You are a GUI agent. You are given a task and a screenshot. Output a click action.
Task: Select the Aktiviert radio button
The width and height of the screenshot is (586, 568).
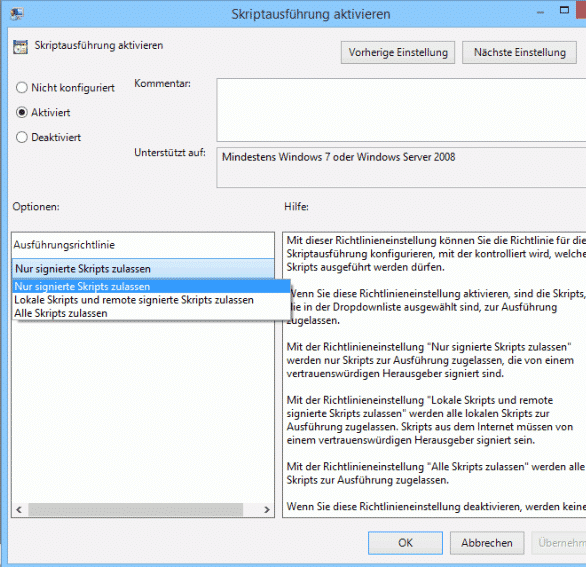(22, 112)
